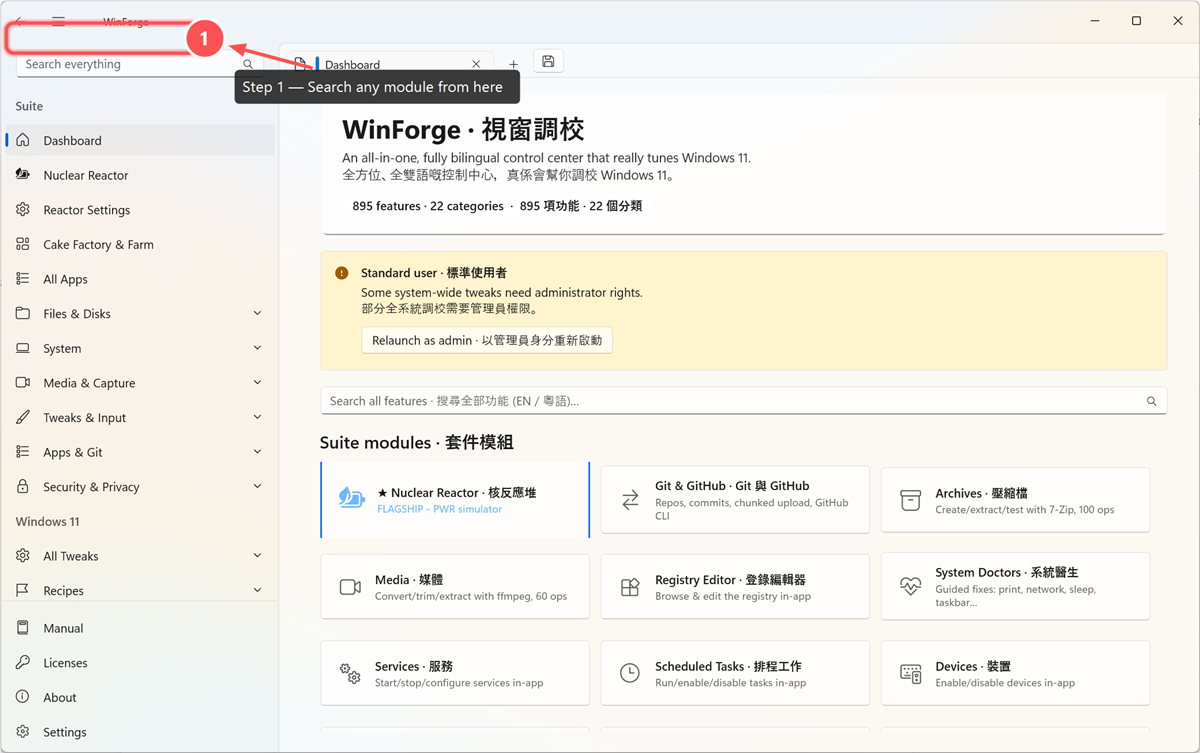Click the "Suite modules" heading
The height and width of the screenshot is (753, 1200).
point(417,442)
